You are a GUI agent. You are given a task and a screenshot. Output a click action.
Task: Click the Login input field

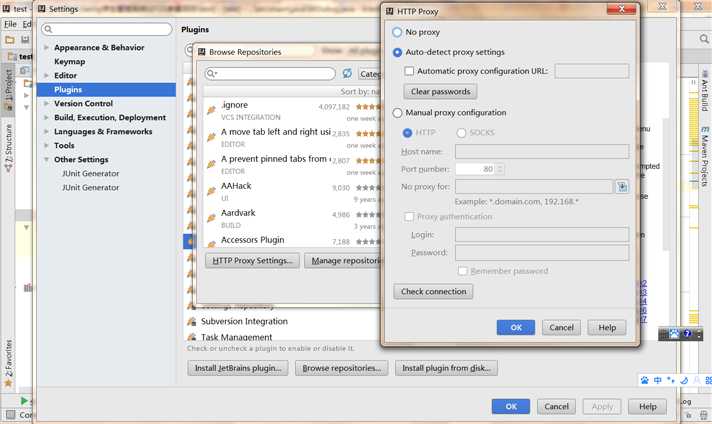pyautogui.click(x=542, y=235)
